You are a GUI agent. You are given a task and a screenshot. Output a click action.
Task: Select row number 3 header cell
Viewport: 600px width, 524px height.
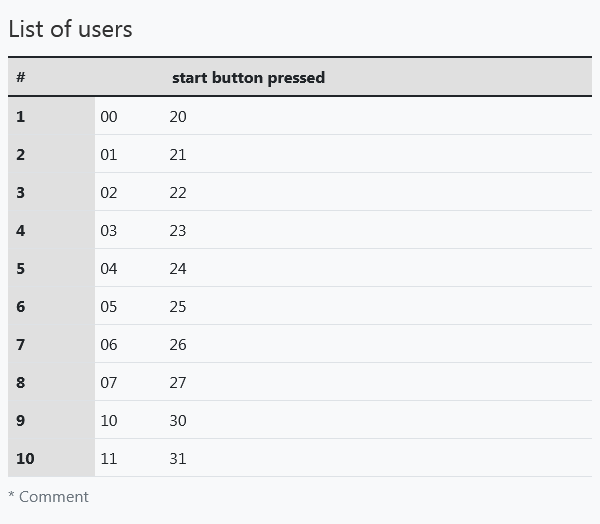[51, 192]
